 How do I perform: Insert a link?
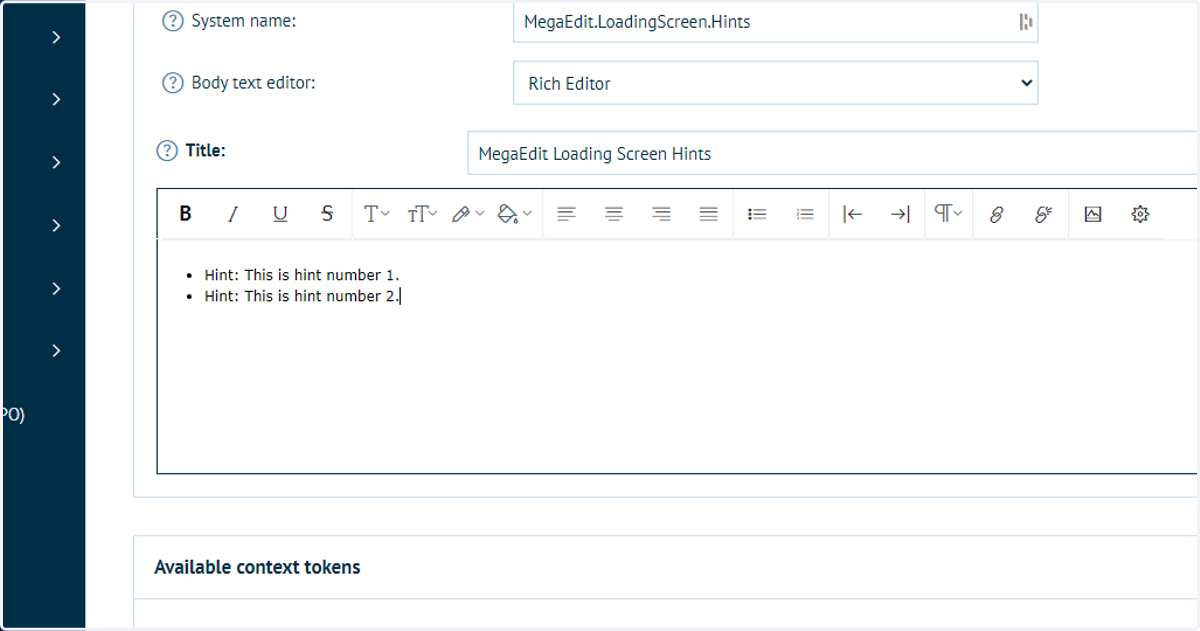[x=996, y=213]
